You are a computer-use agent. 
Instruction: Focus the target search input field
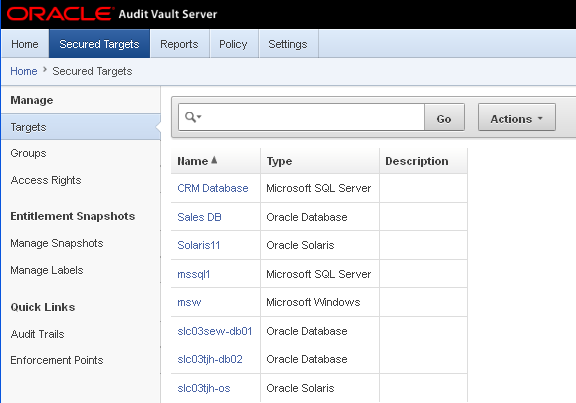pyautogui.click(x=301, y=117)
